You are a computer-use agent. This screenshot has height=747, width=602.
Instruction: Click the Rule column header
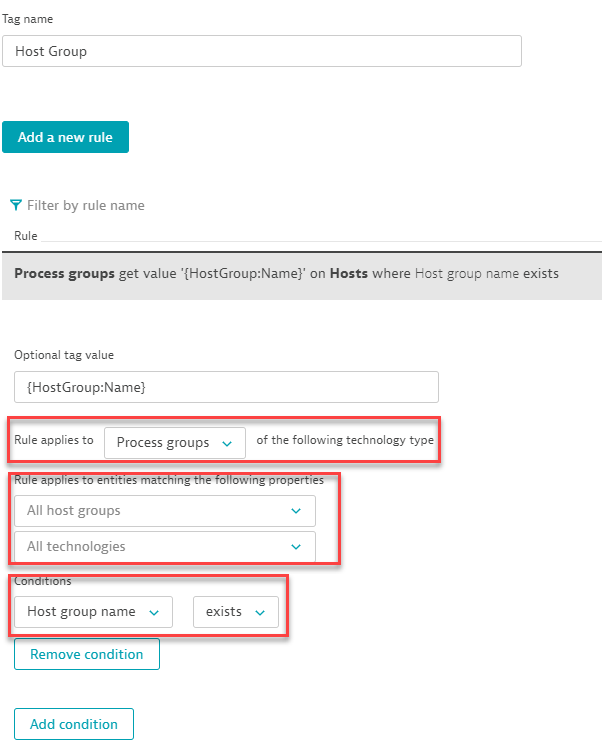[26, 236]
